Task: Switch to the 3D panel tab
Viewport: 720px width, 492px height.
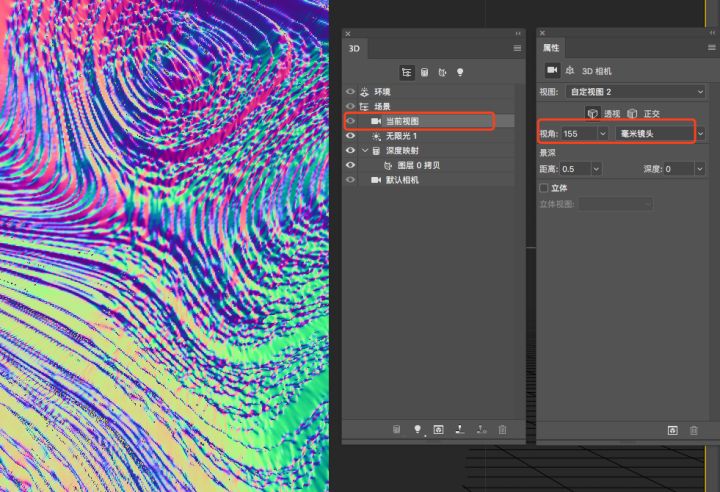Action: (354, 49)
